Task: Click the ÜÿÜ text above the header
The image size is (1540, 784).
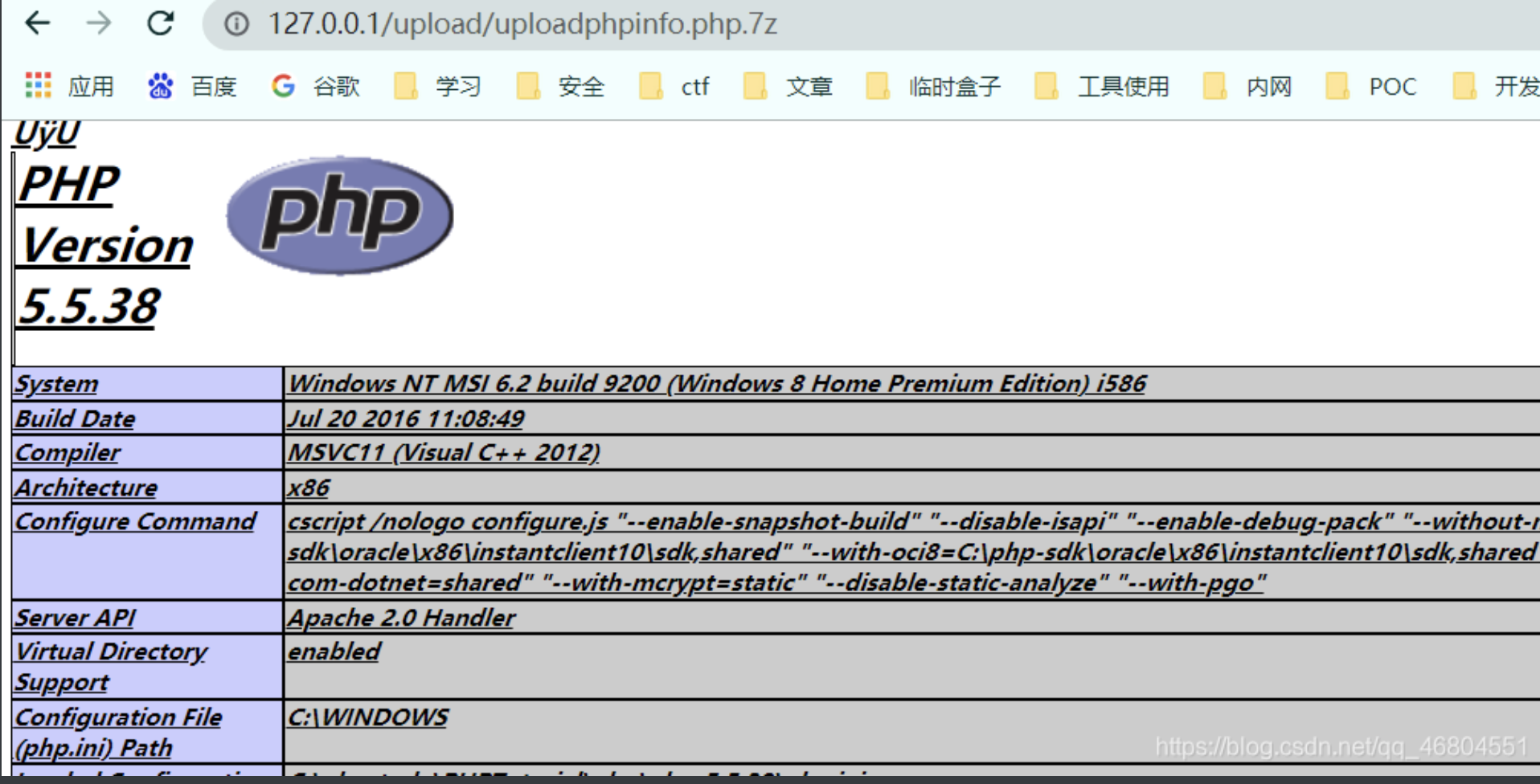Action: pyautogui.click(x=46, y=134)
